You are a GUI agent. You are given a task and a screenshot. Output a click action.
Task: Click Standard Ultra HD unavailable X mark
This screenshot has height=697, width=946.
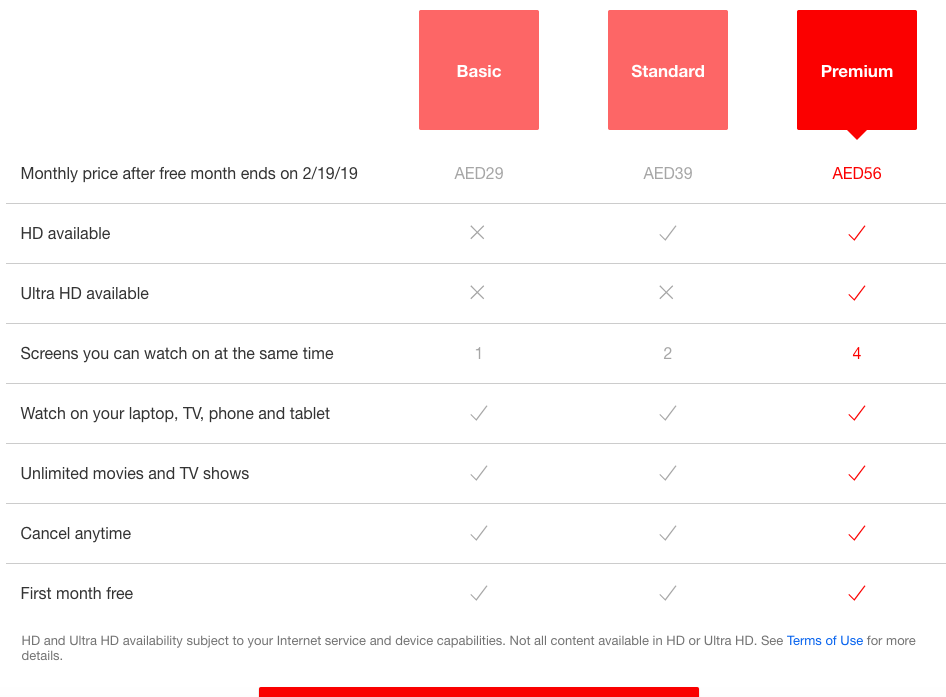(666, 293)
